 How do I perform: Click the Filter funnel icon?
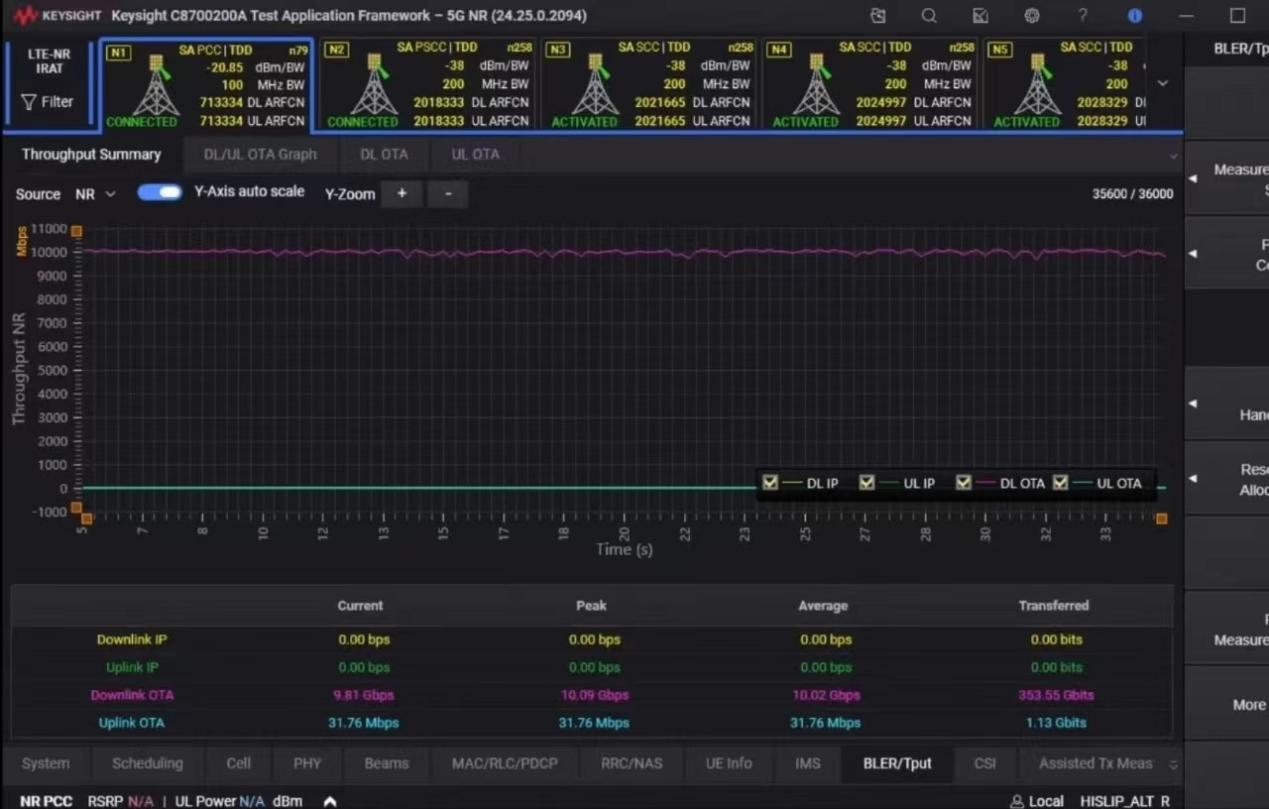[28, 102]
